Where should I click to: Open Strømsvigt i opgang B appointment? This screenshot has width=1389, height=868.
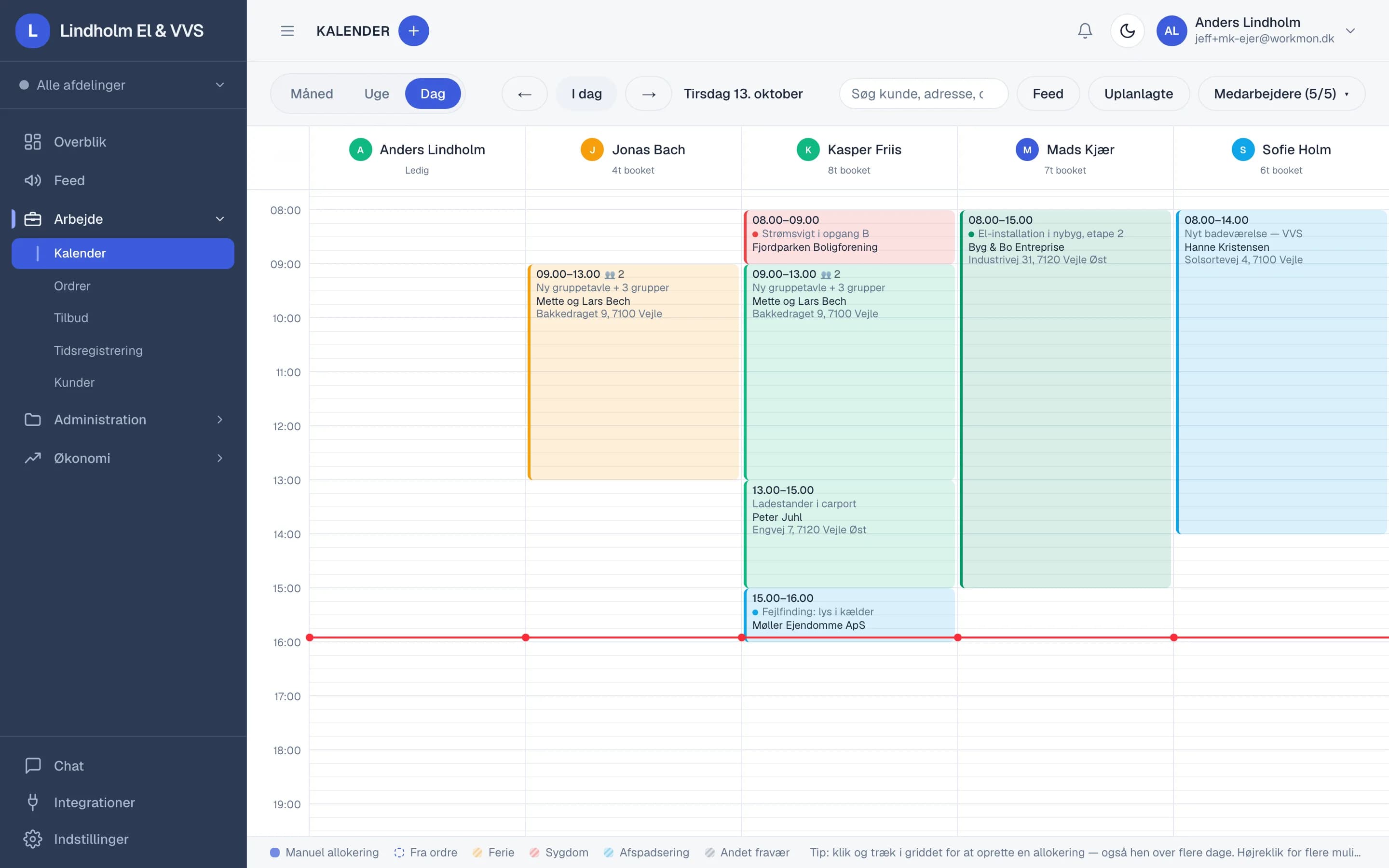[849, 236]
